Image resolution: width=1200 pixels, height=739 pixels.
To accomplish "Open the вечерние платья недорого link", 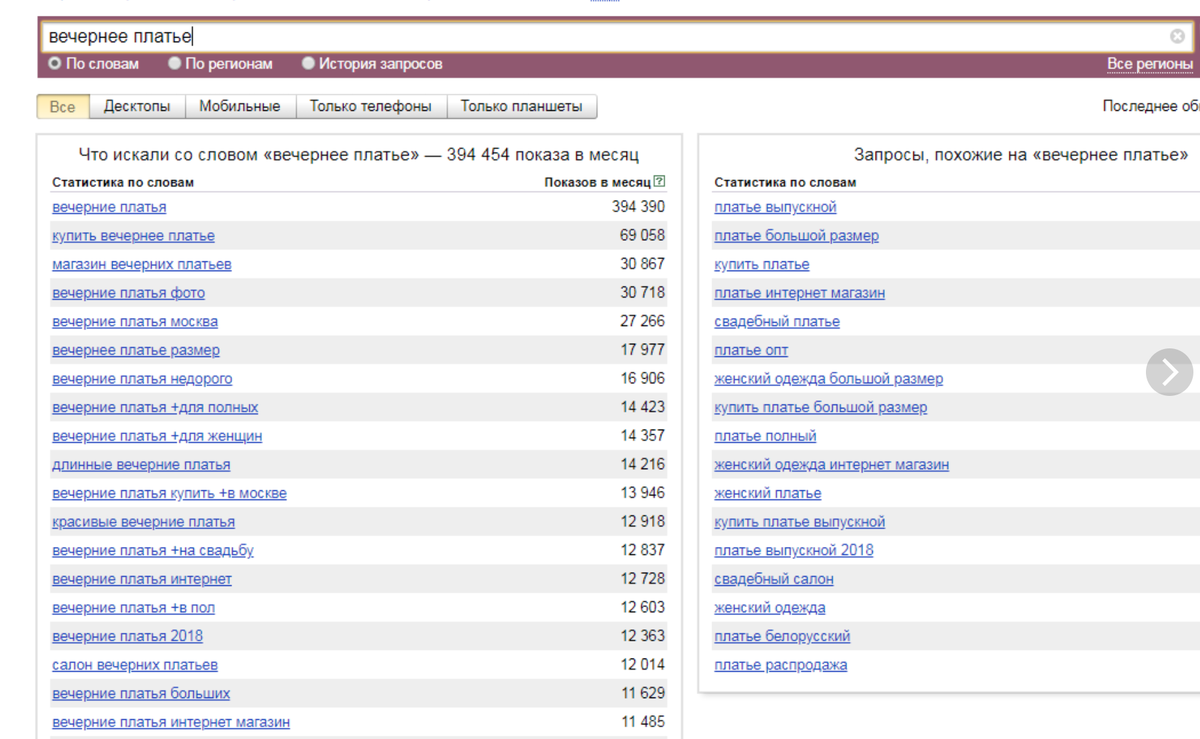I will click(142, 379).
